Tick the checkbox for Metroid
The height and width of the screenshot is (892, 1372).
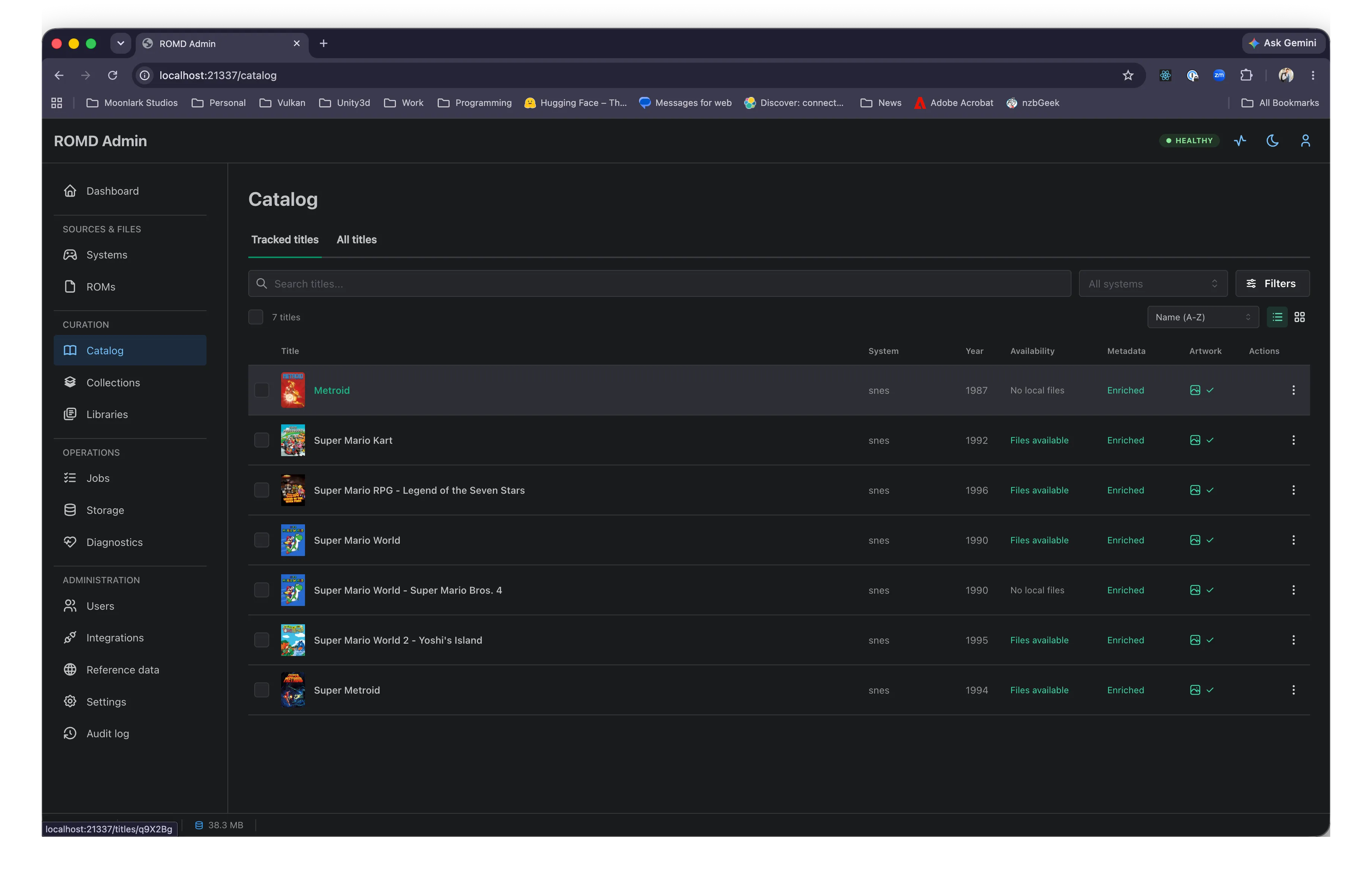262,390
